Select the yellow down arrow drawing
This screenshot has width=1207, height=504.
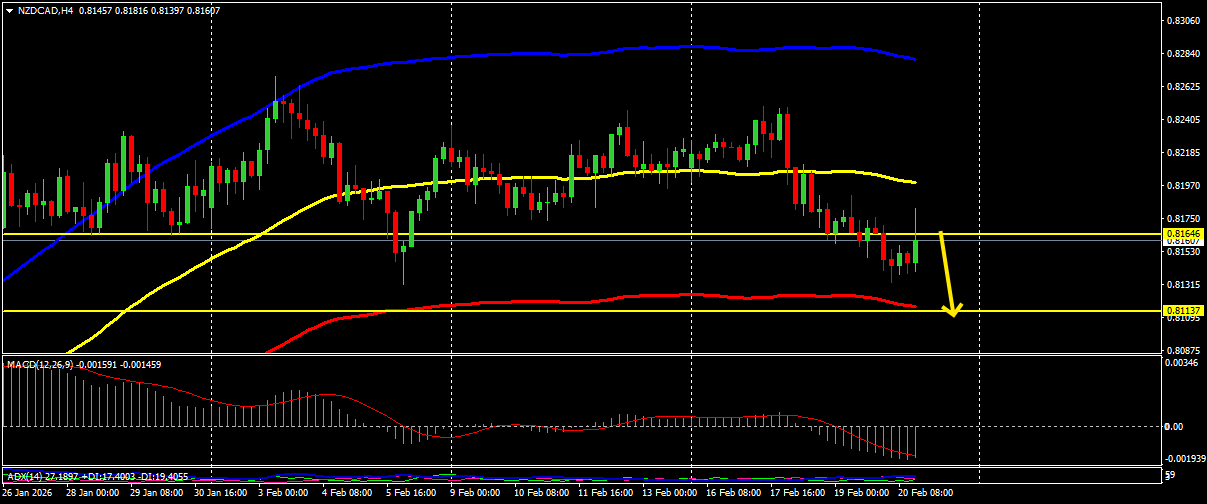tap(948, 274)
